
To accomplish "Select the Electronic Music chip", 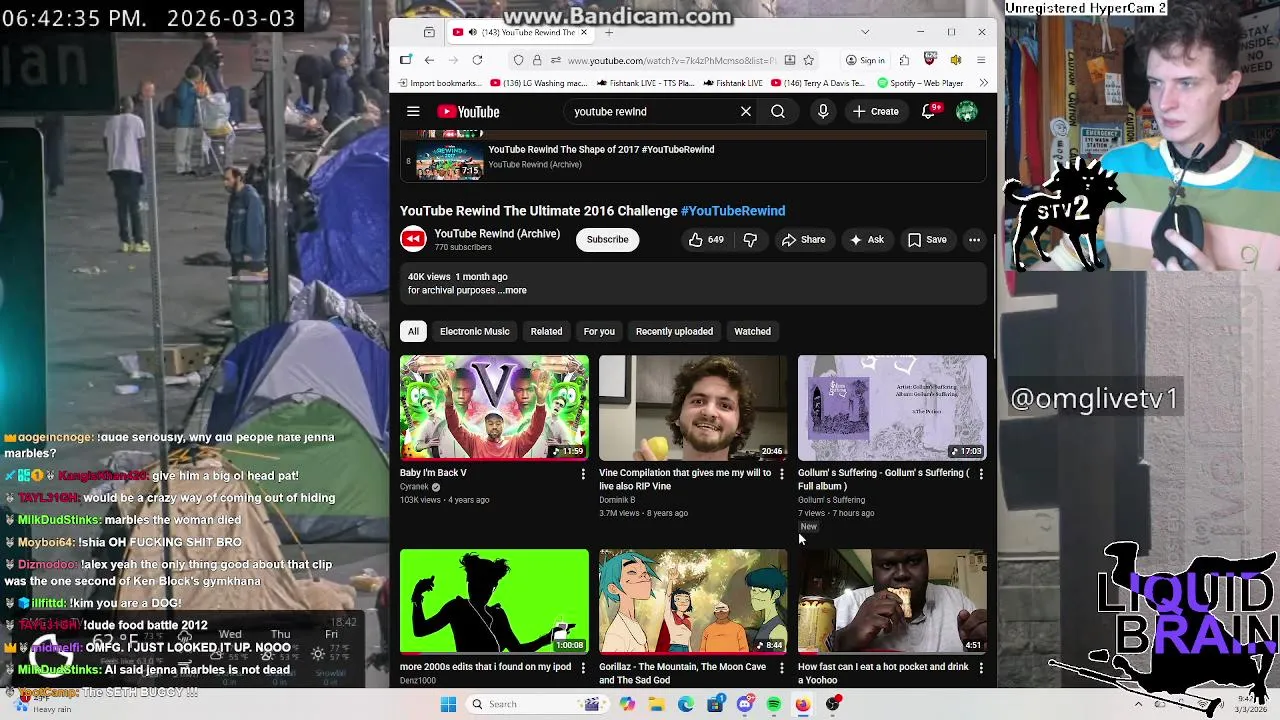I will [x=475, y=332].
